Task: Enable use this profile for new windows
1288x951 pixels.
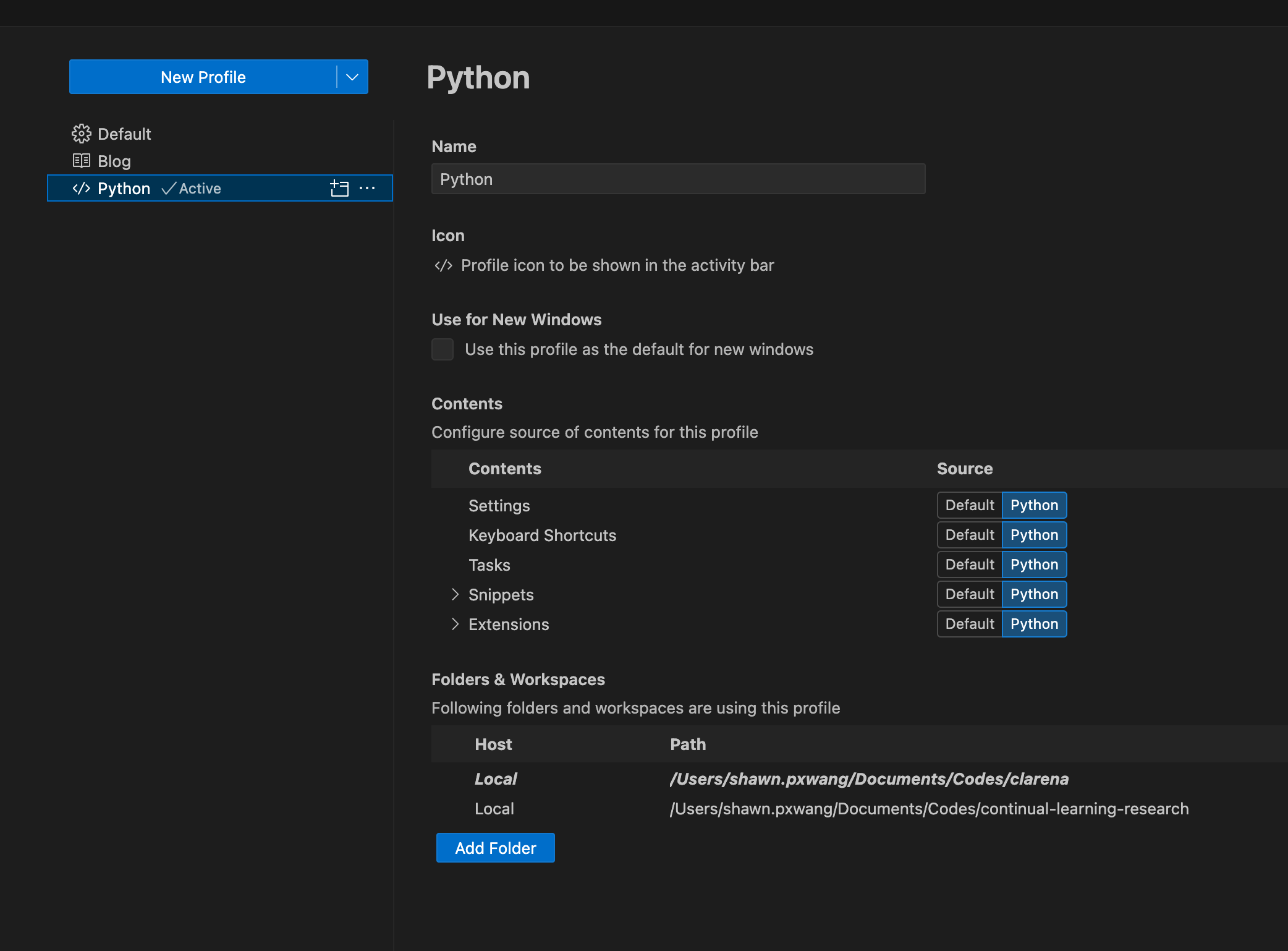Action: click(x=443, y=349)
